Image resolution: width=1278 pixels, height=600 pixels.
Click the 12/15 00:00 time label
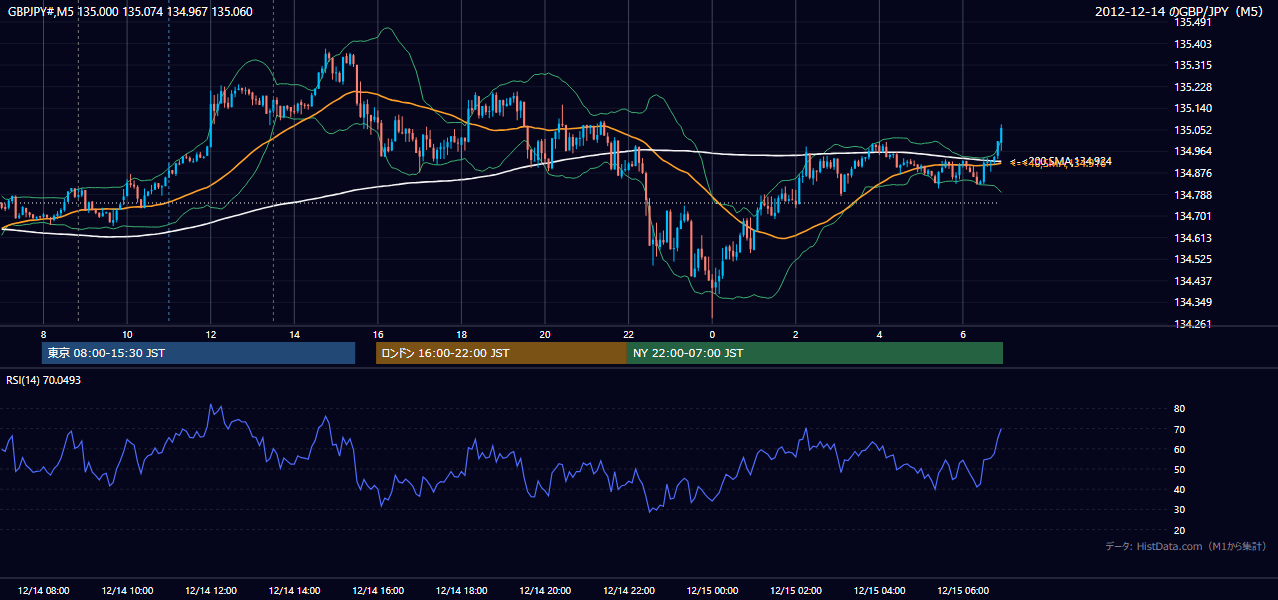tap(712, 590)
